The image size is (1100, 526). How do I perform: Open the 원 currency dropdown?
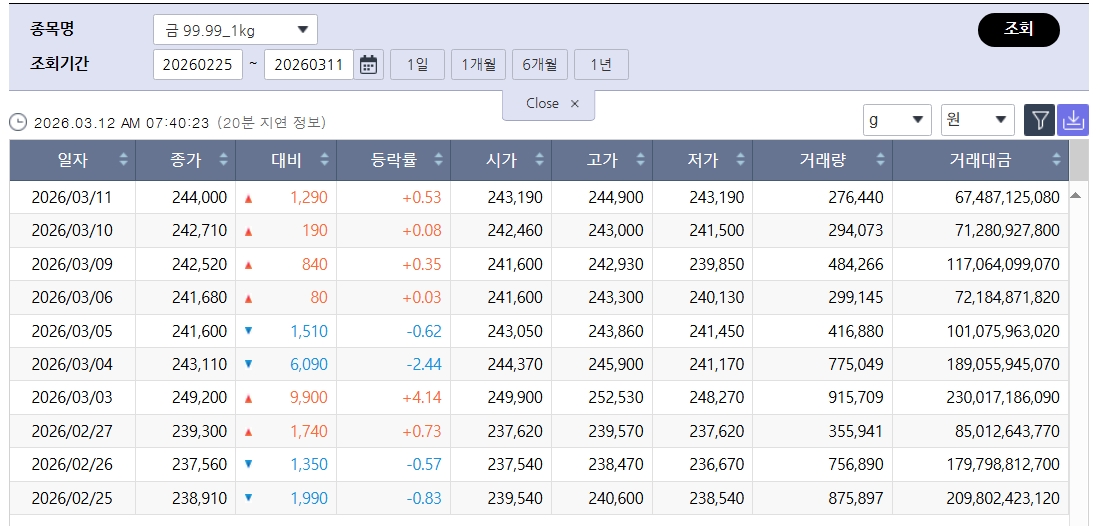(977, 120)
